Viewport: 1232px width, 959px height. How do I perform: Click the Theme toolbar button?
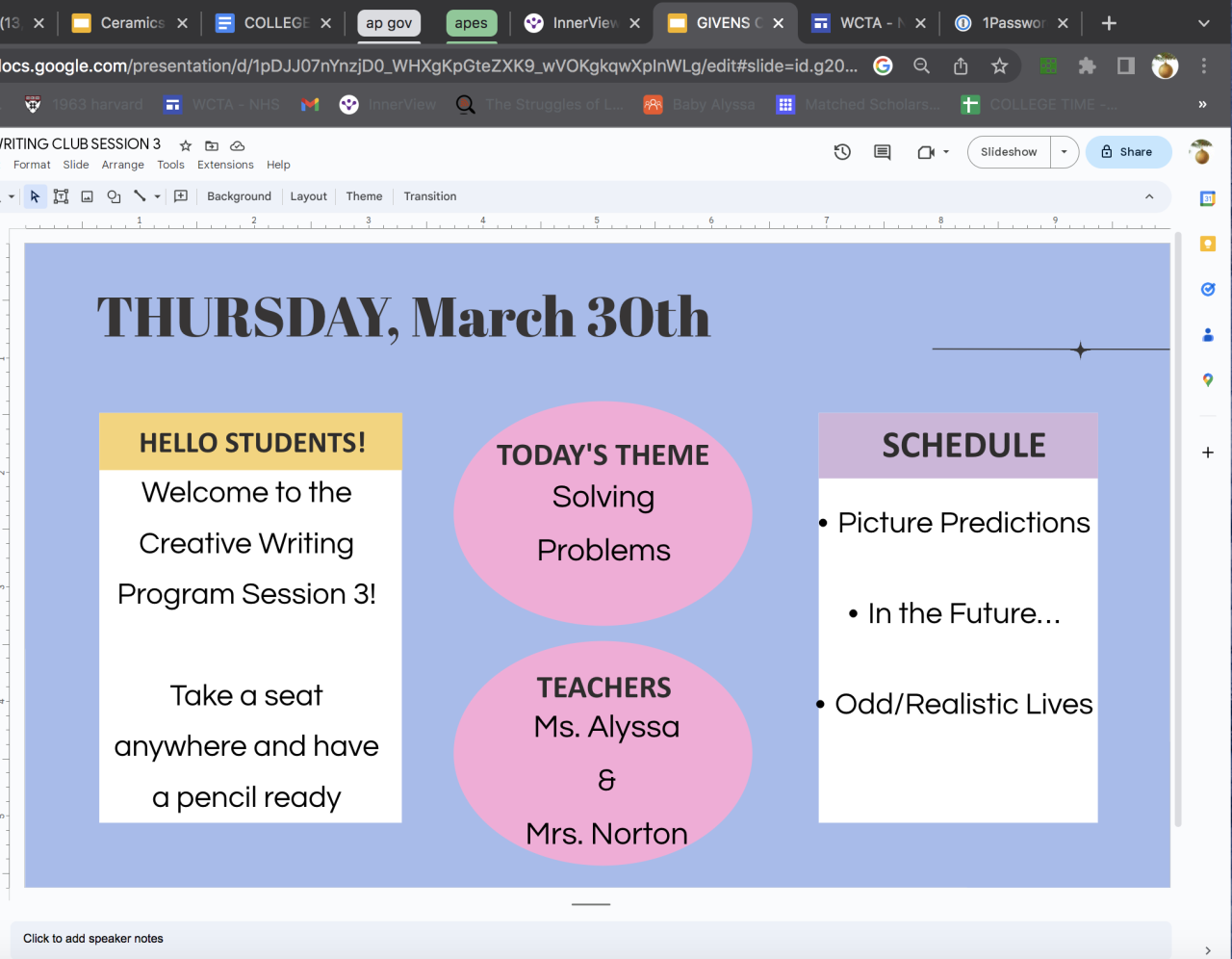(364, 196)
